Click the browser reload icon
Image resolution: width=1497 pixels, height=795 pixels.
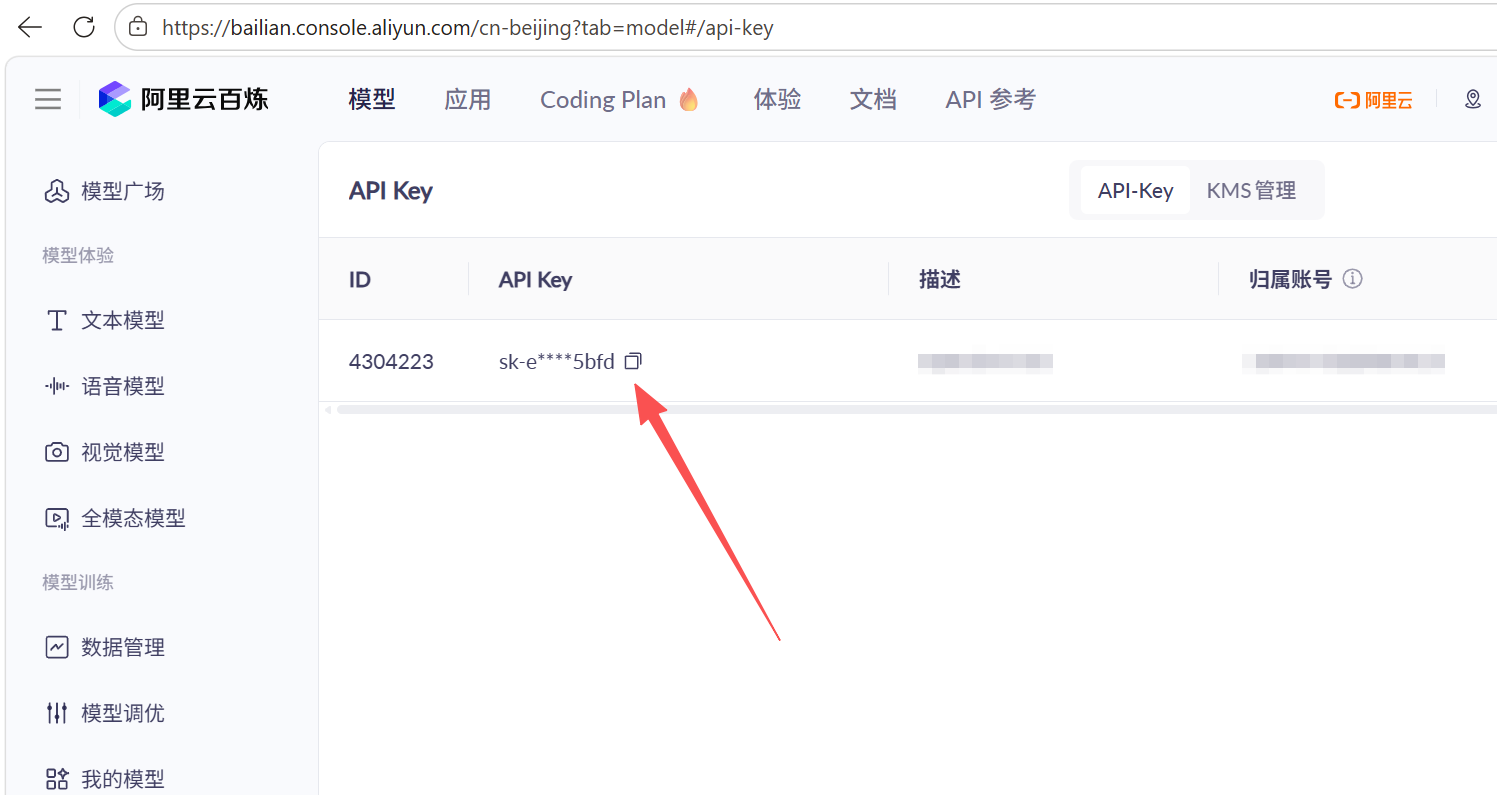click(84, 27)
